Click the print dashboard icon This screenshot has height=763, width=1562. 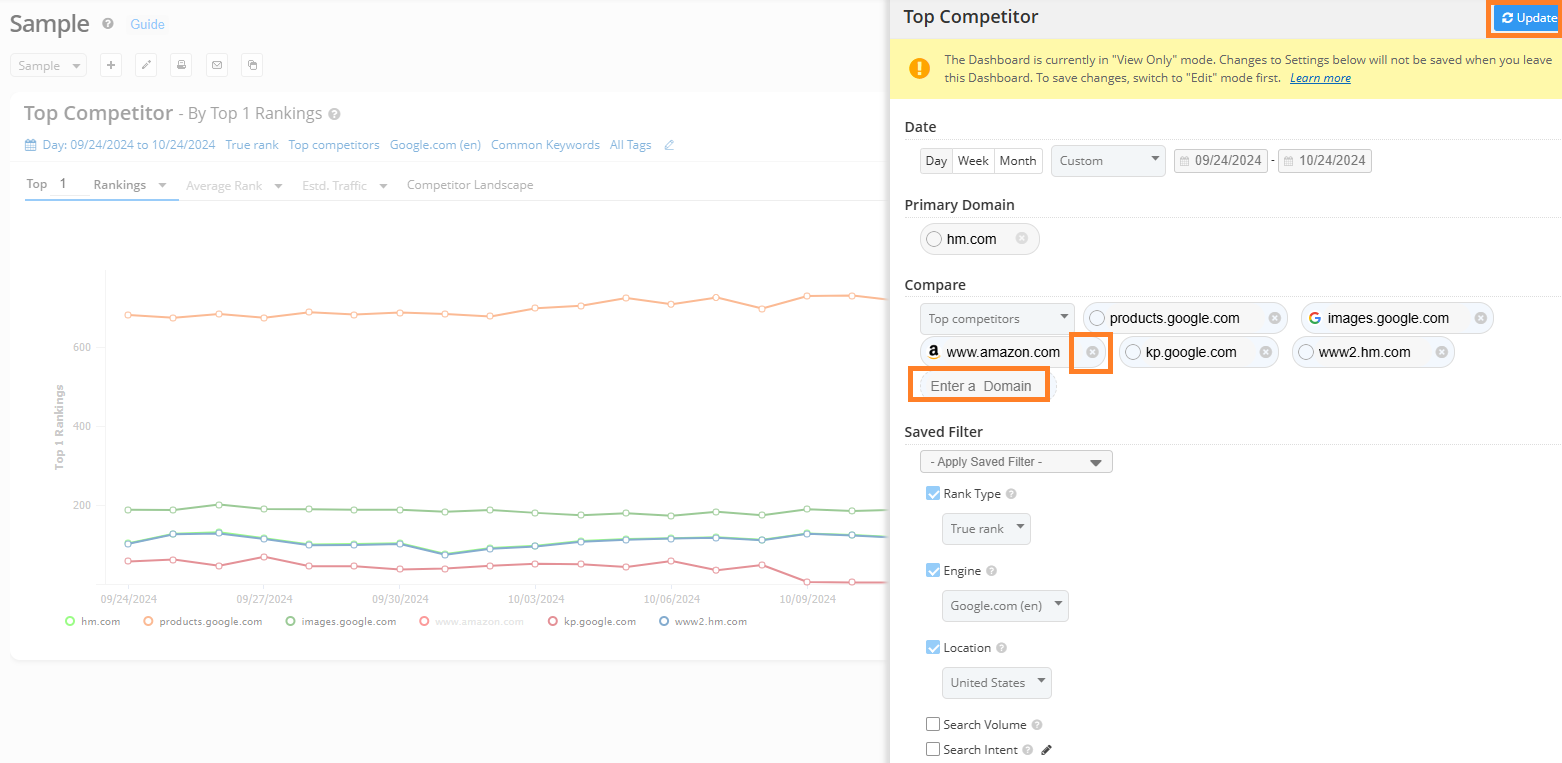coord(181,65)
